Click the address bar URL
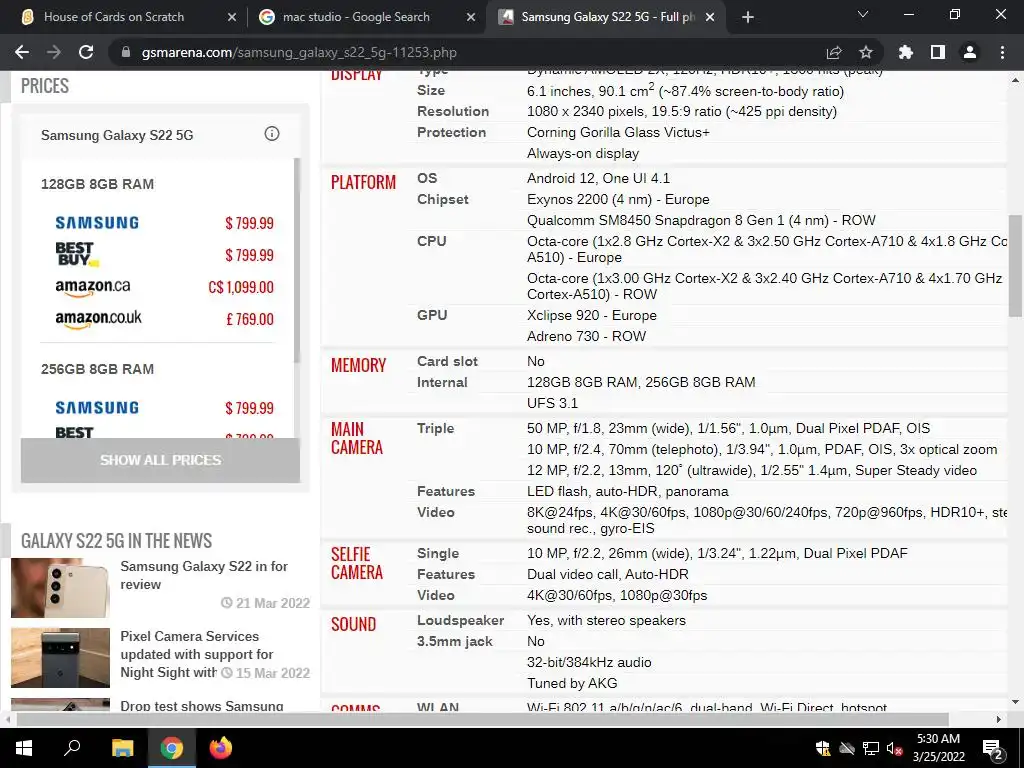 click(299, 52)
